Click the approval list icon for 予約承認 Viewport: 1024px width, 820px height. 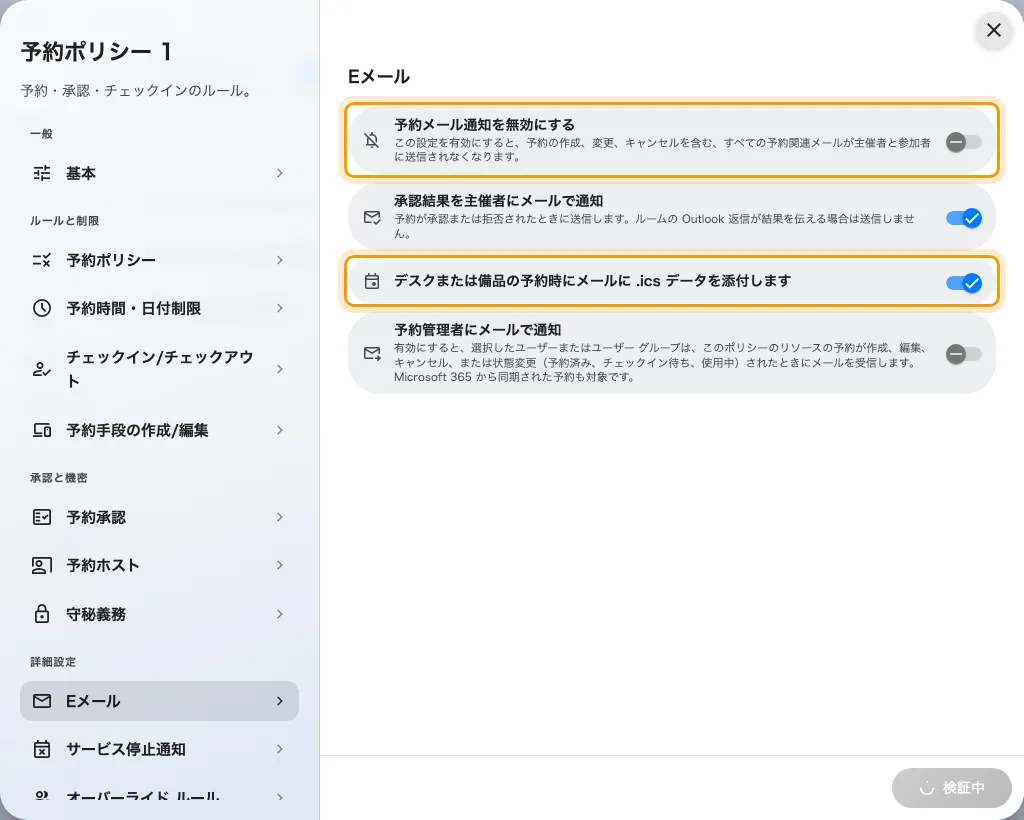pyautogui.click(x=42, y=517)
